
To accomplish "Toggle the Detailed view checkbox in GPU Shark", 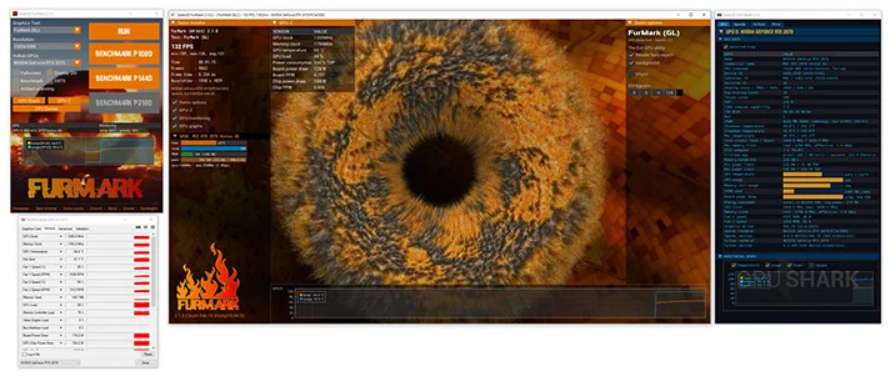I will (x=726, y=46).
